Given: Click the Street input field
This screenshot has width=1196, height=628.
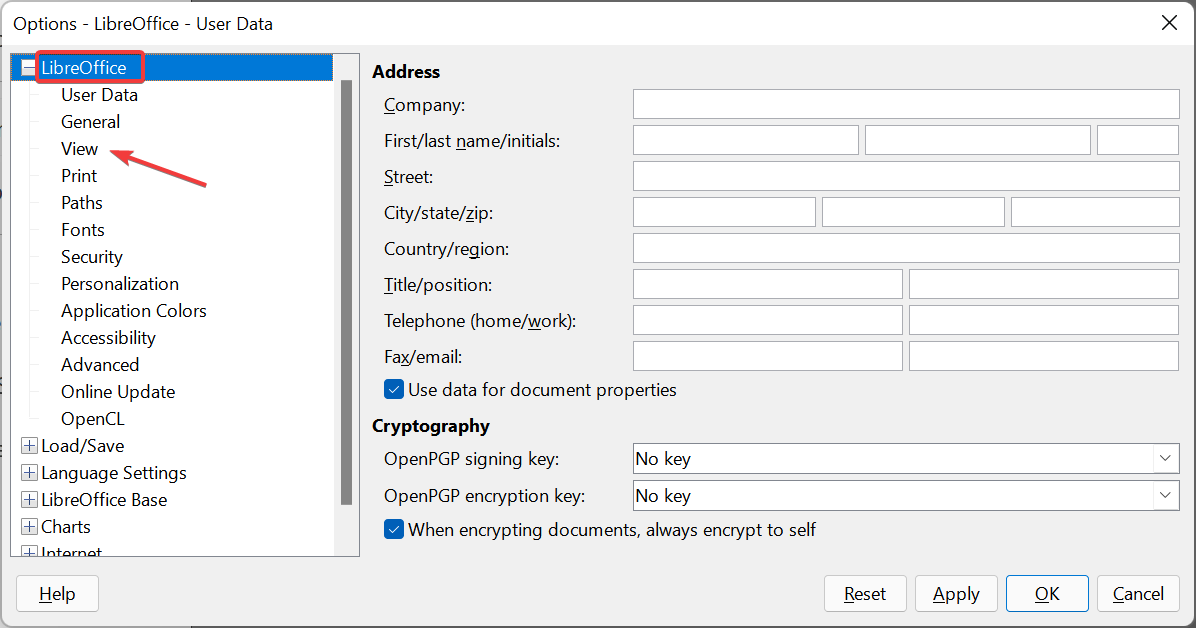Looking at the screenshot, I should point(905,176).
